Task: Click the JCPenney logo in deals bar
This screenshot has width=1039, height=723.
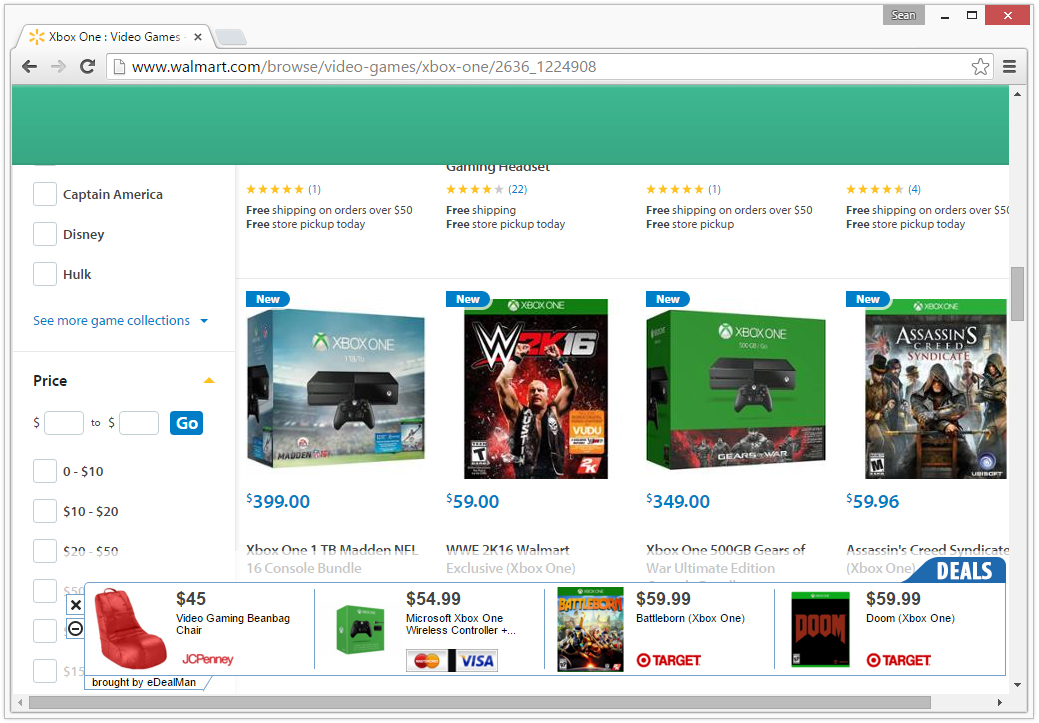Action: point(208,660)
